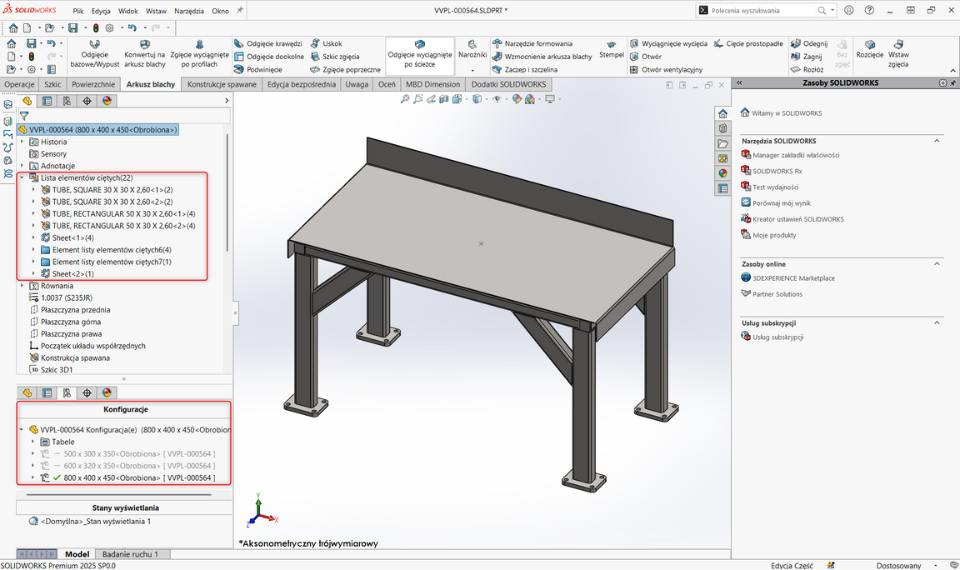The image size is (960, 570).
Task: Choose Zgięcie wyciągnięte po profilach tool
Action: coord(200,54)
